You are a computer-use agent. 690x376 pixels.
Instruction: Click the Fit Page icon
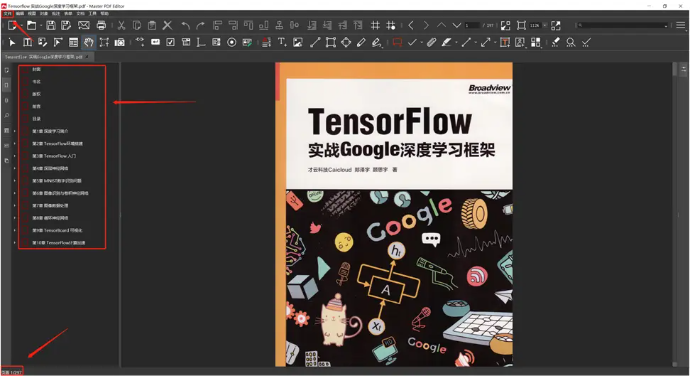tap(506, 26)
